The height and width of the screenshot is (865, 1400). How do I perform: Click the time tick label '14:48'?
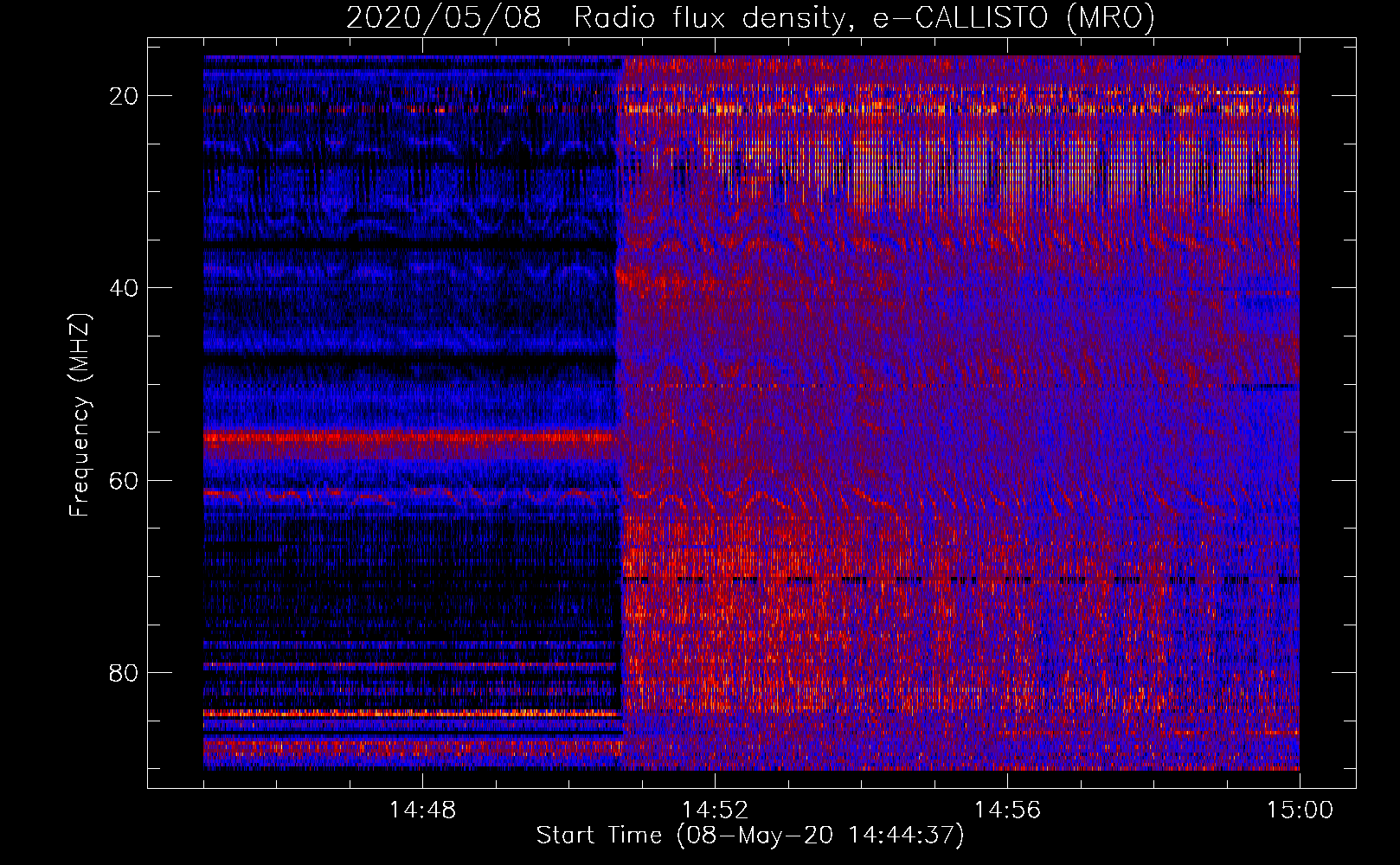[x=422, y=811]
